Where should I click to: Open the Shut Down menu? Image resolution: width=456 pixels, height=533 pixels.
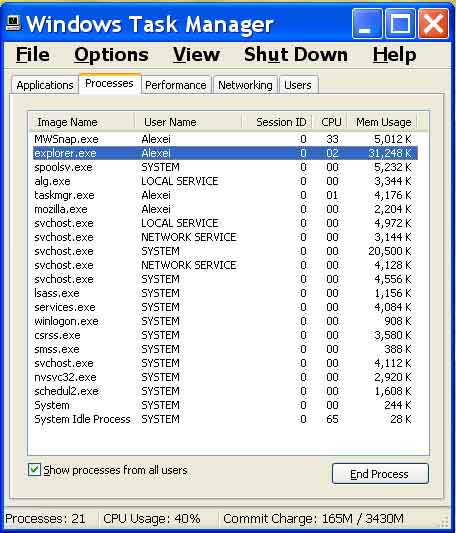296,55
